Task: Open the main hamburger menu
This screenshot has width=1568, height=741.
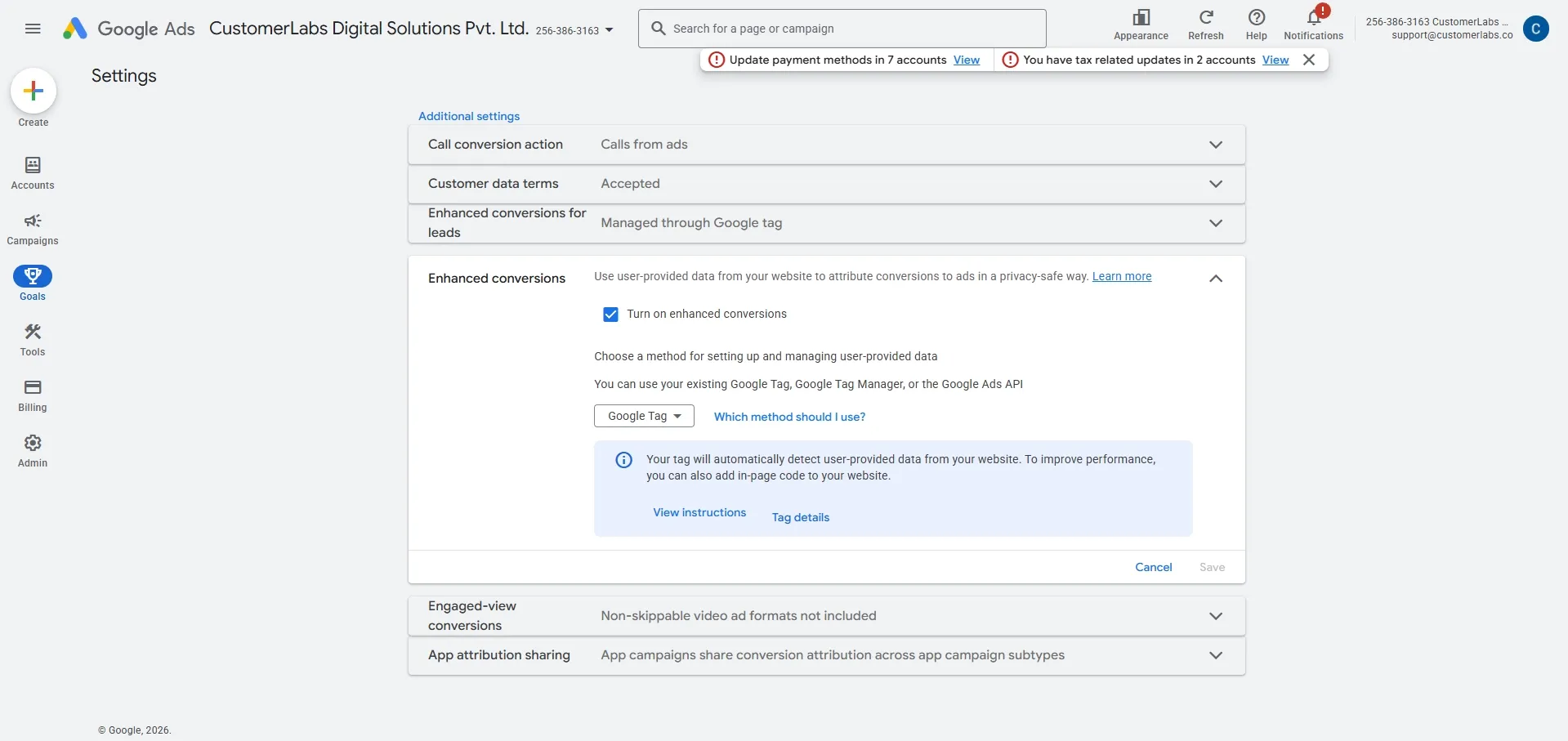Action: tap(33, 29)
